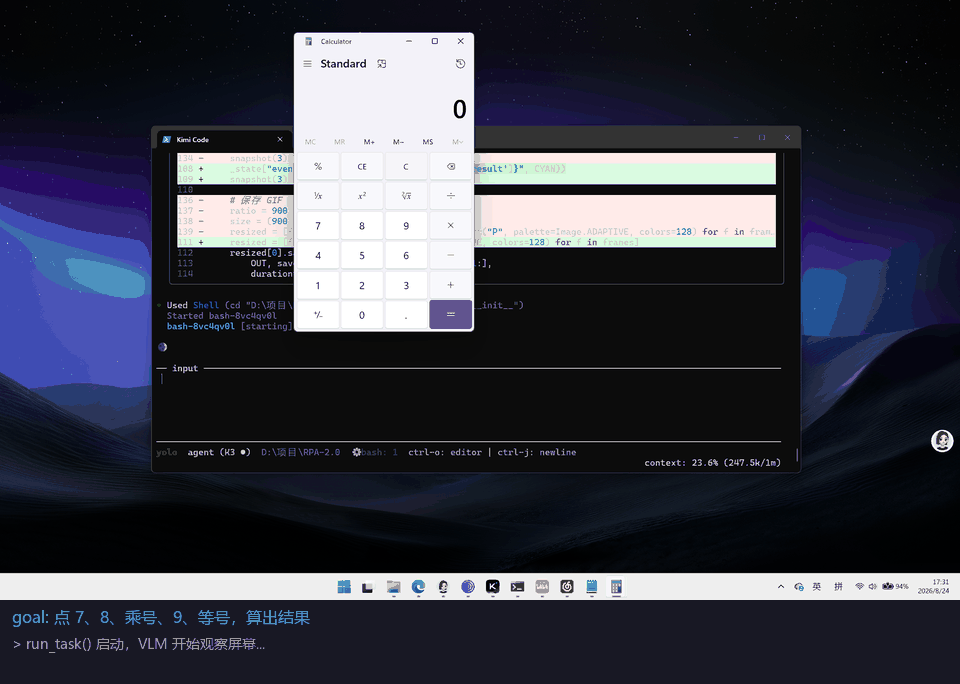The width and height of the screenshot is (960, 684).
Task: Open the Notepad icon in taskbar
Action: (x=591, y=587)
